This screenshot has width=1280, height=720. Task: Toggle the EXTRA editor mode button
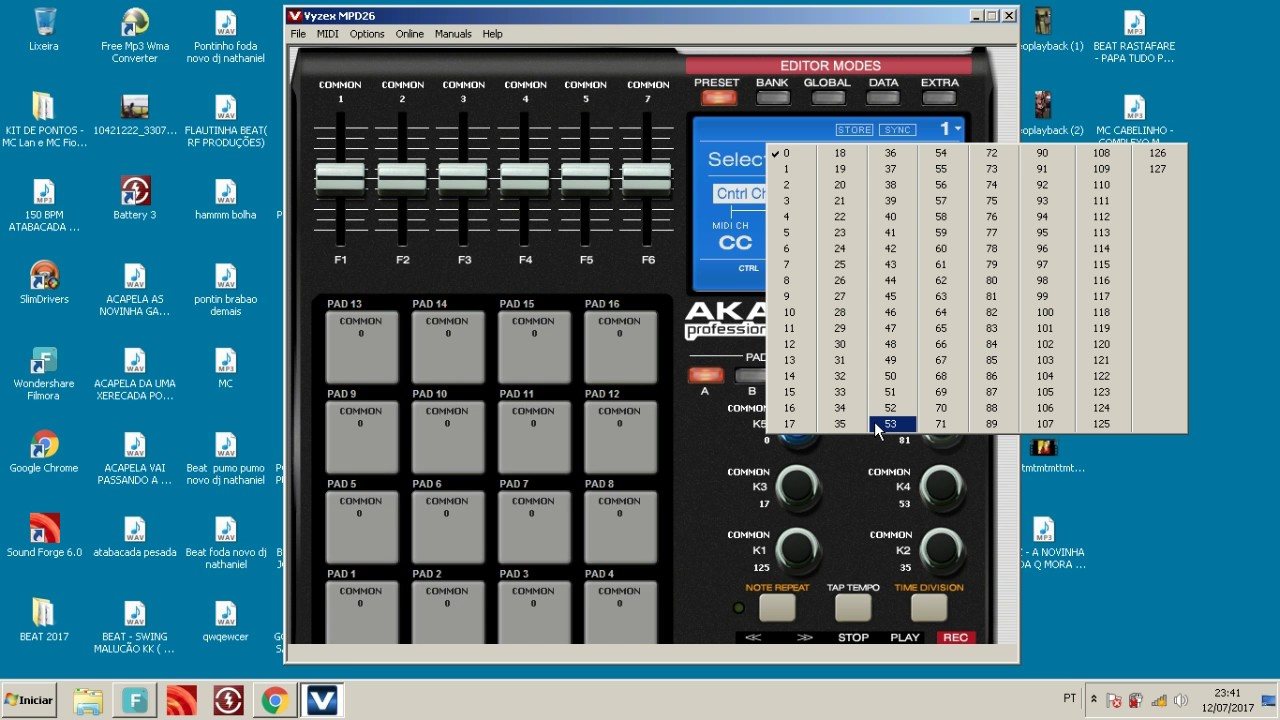[x=939, y=98]
